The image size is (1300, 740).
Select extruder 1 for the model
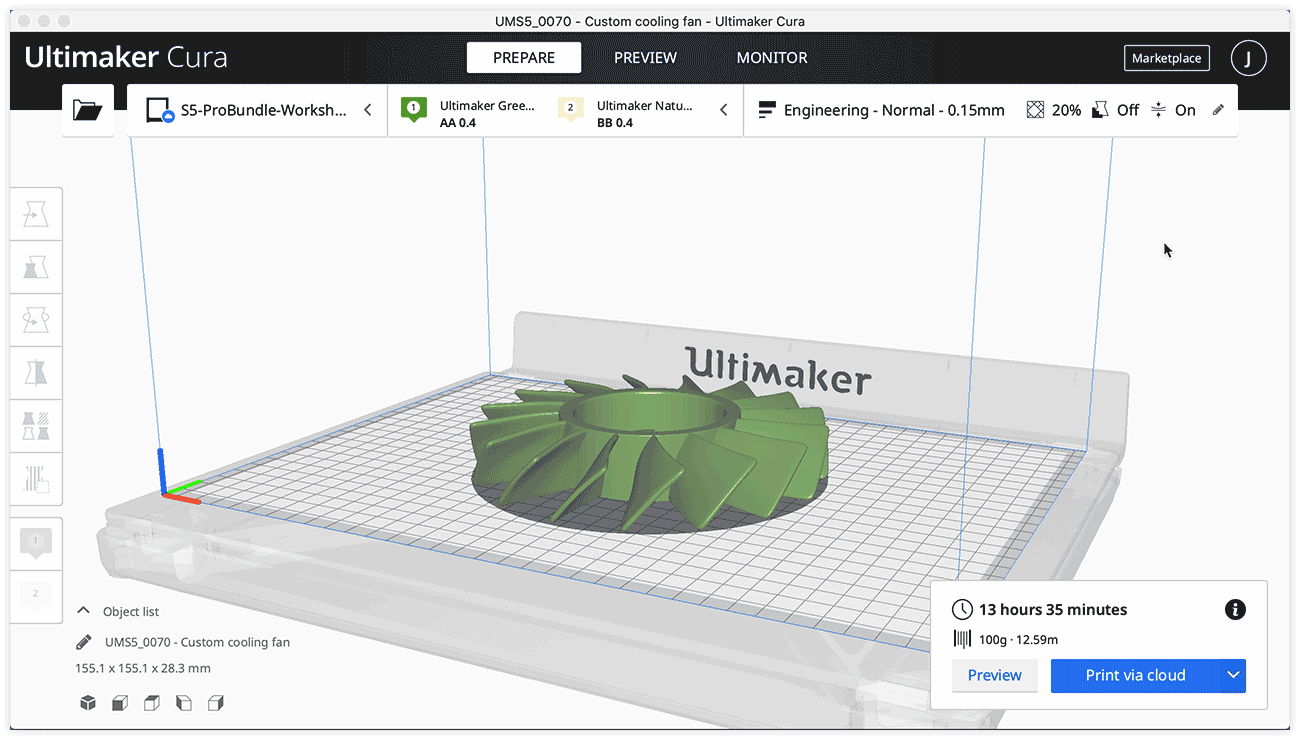click(36, 543)
